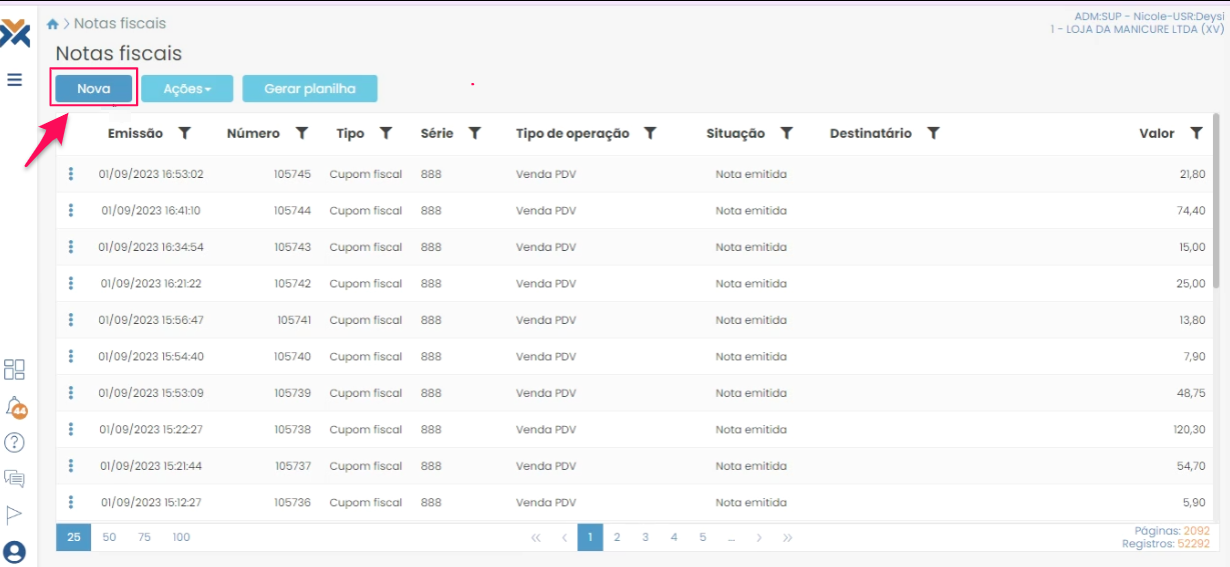Filter the Emissão column
Screen dimensions: 1230x567
click(184, 133)
